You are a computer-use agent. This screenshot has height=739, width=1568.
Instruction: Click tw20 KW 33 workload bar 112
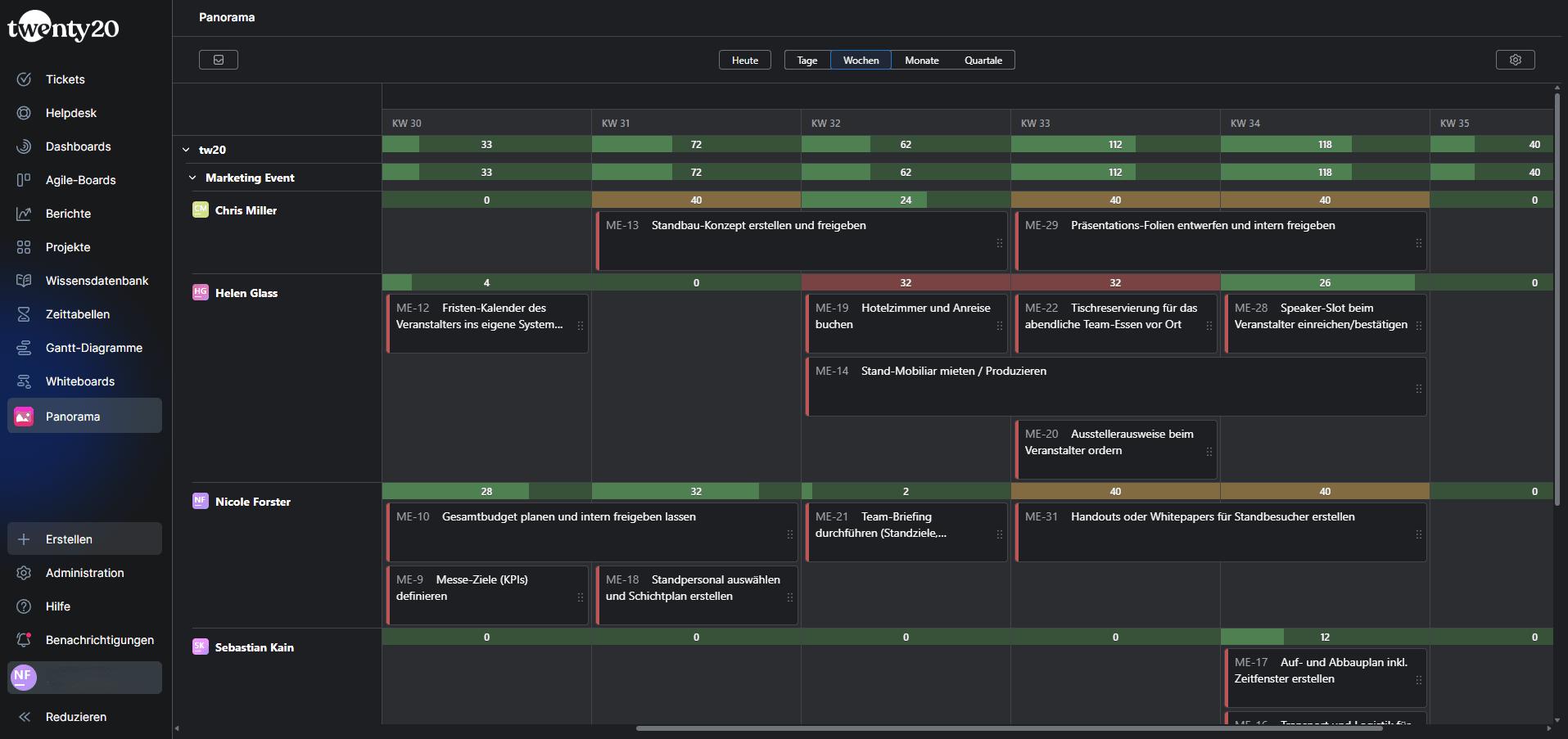tap(1115, 144)
